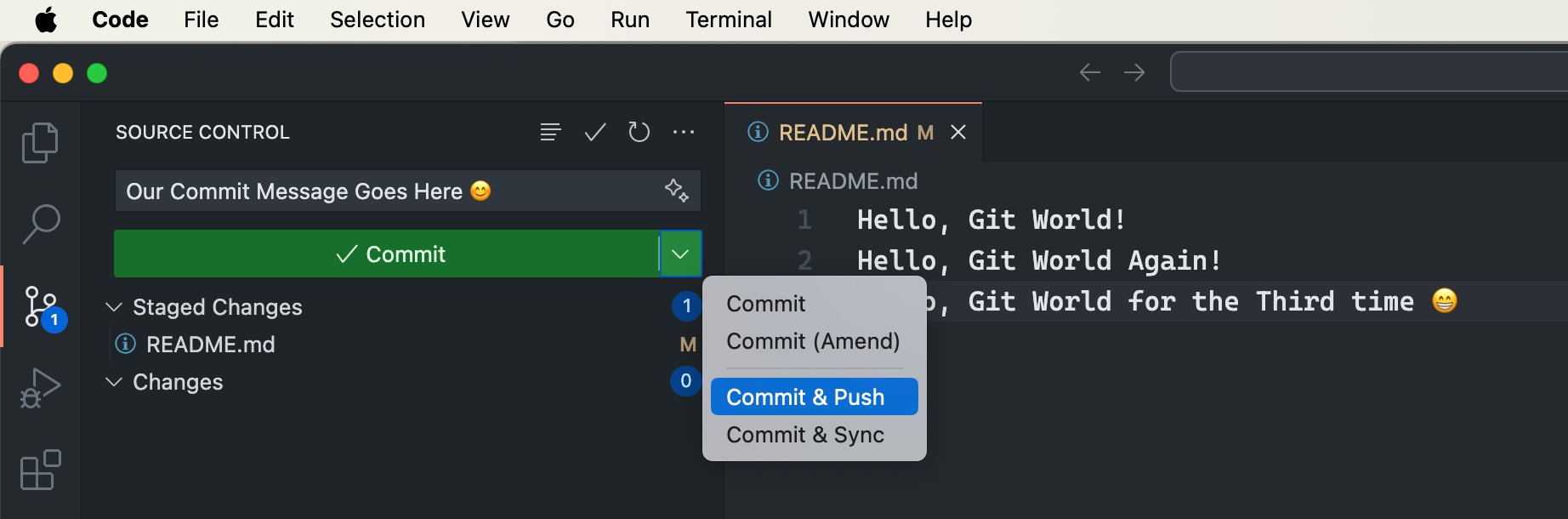The height and width of the screenshot is (519, 1568).
Task: Open the Selection menu
Action: click(378, 20)
